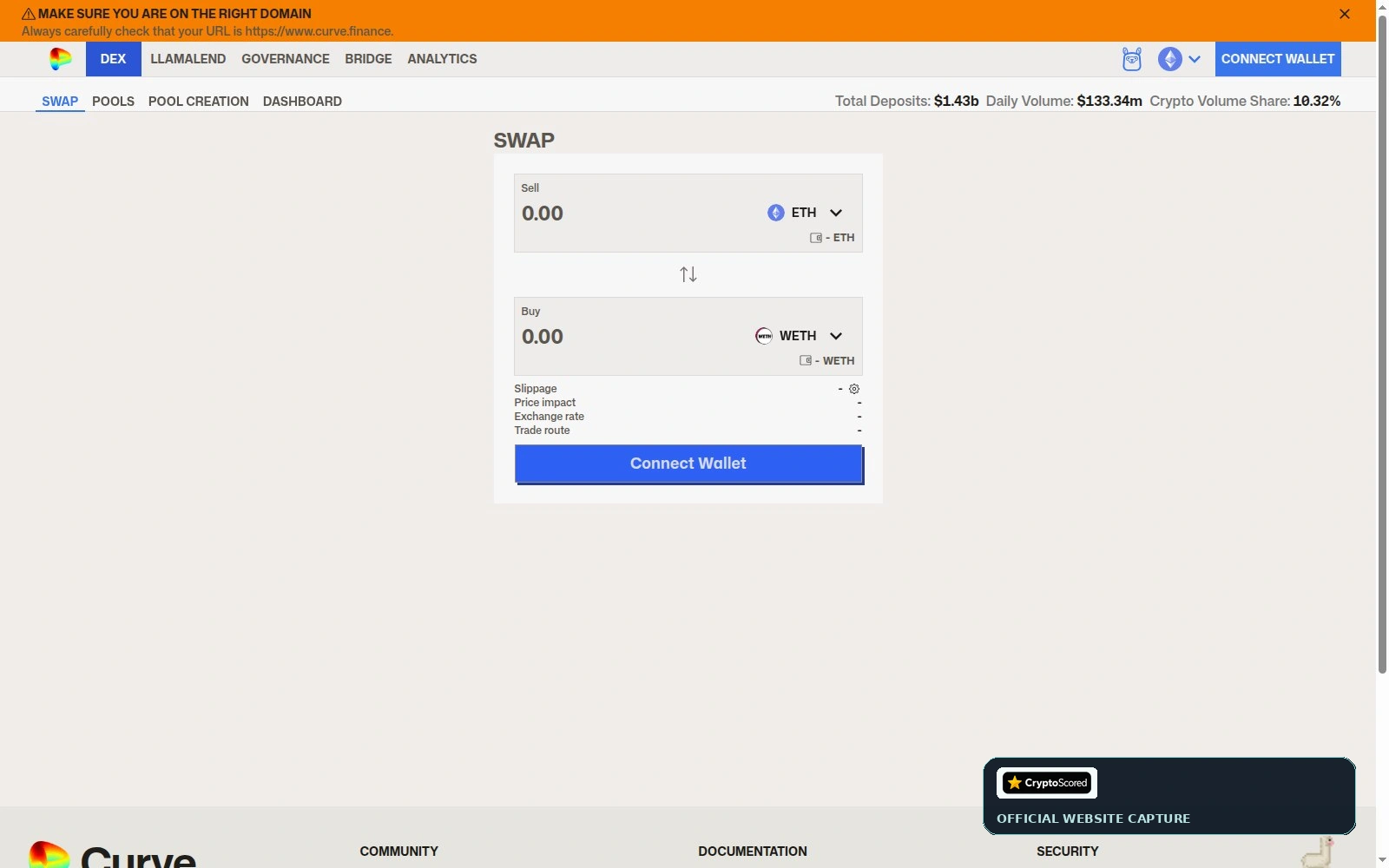Click the WETH token icon in Buy box
1389x868 pixels.
(763, 336)
